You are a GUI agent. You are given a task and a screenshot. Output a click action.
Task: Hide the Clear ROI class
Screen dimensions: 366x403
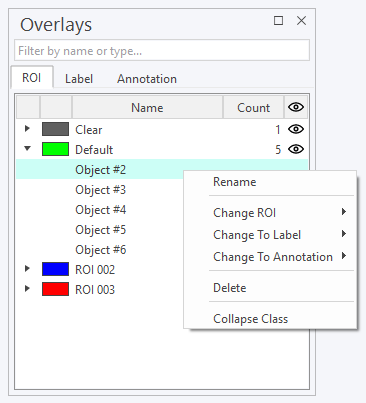296,129
